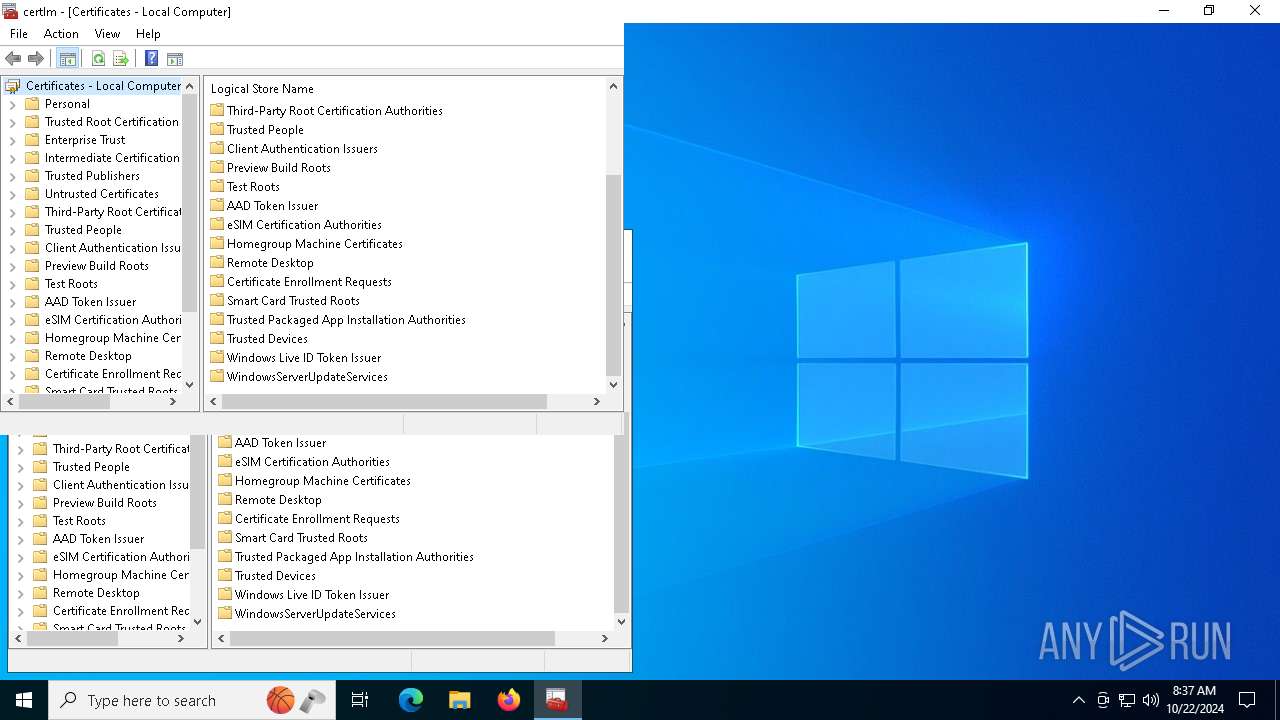Screen dimensions: 1280x720
Task: Click the Forward arrow toolbar icon
Action: tap(36, 59)
